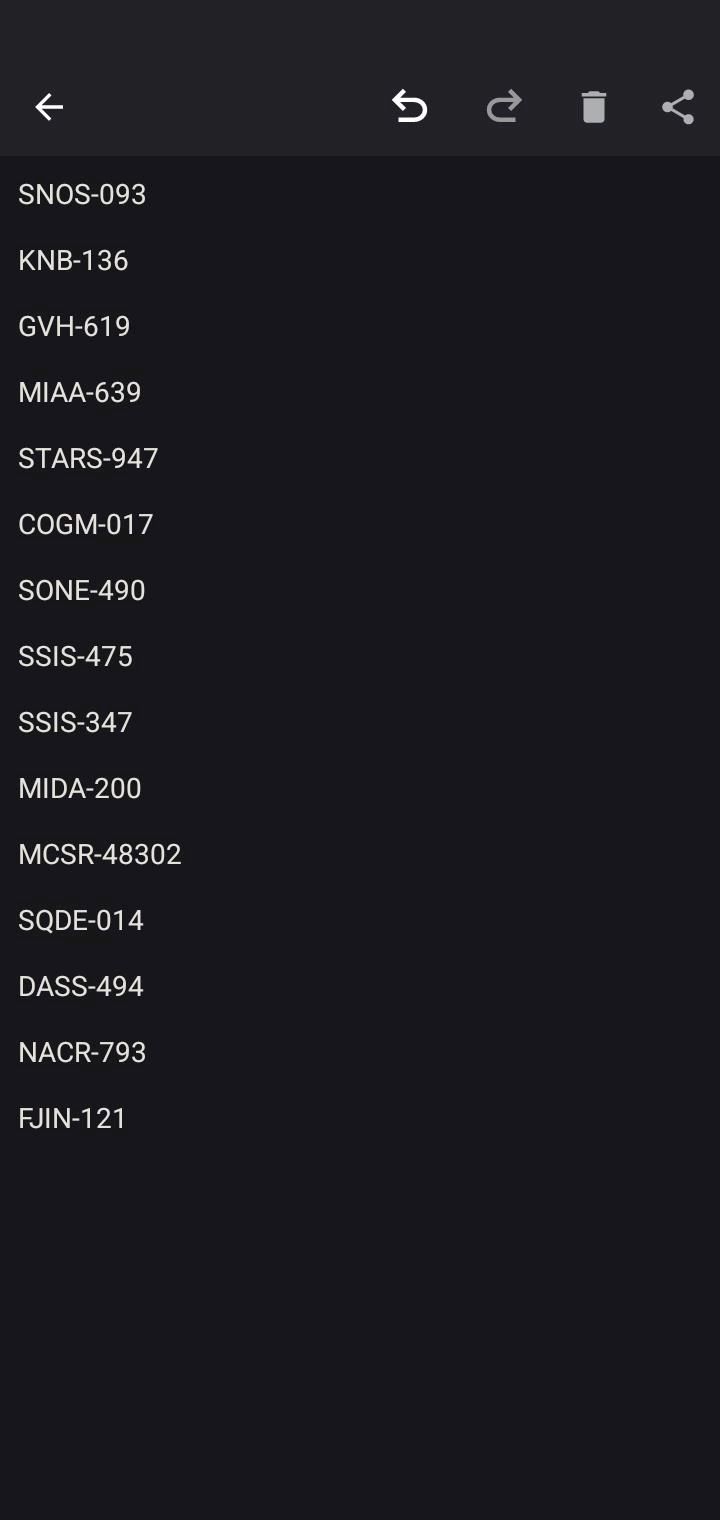Click on the GVH-619 entry

tap(74, 326)
